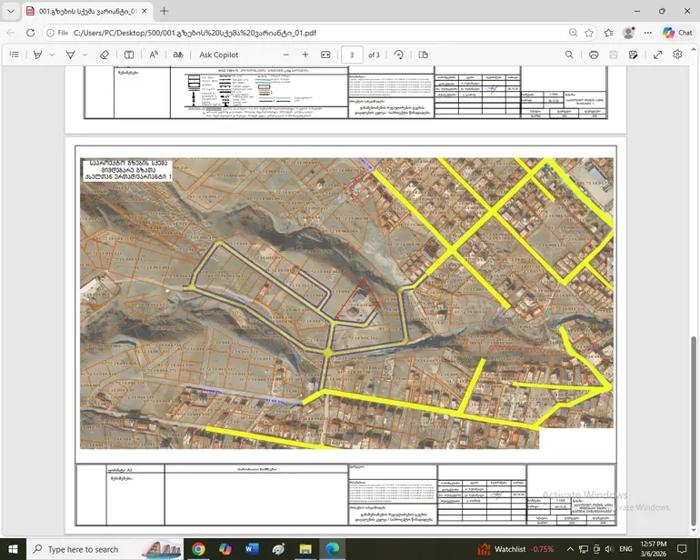Open the taskbar clock and date
700x560 pixels.
[653, 549]
